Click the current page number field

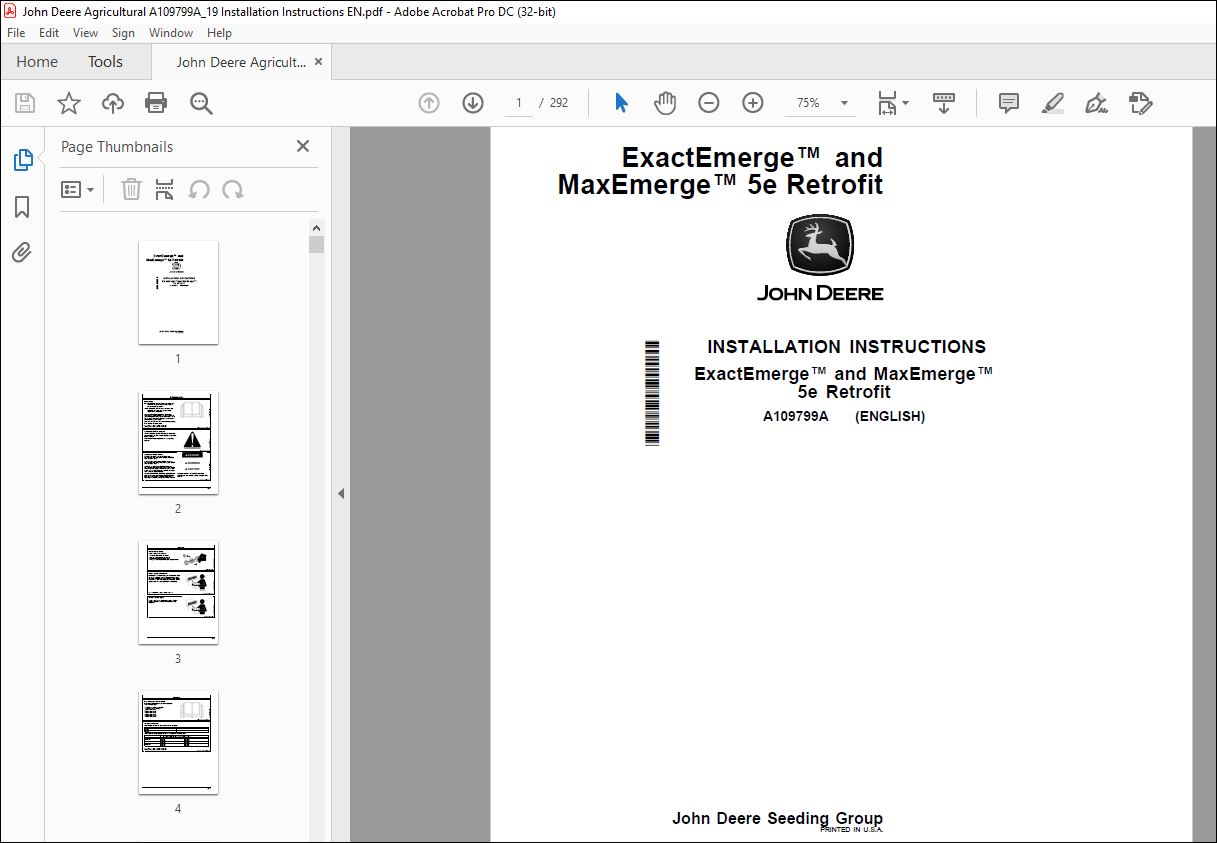pyautogui.click(x=519, y=103)
